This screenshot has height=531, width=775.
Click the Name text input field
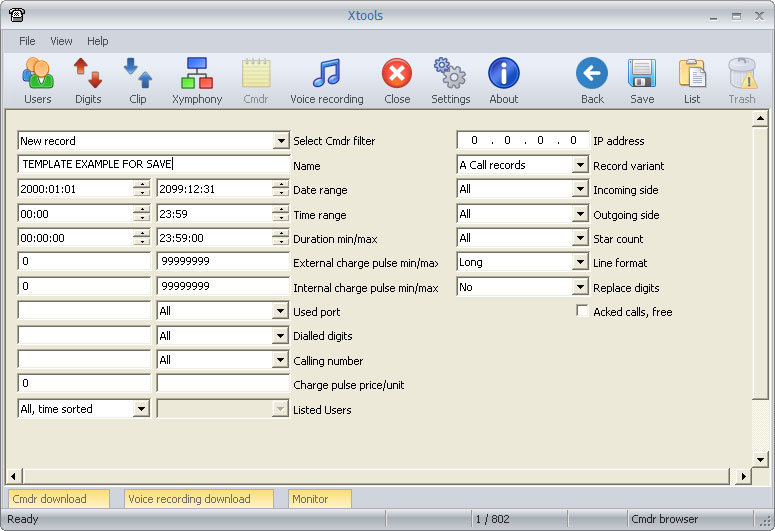point(153,165)
